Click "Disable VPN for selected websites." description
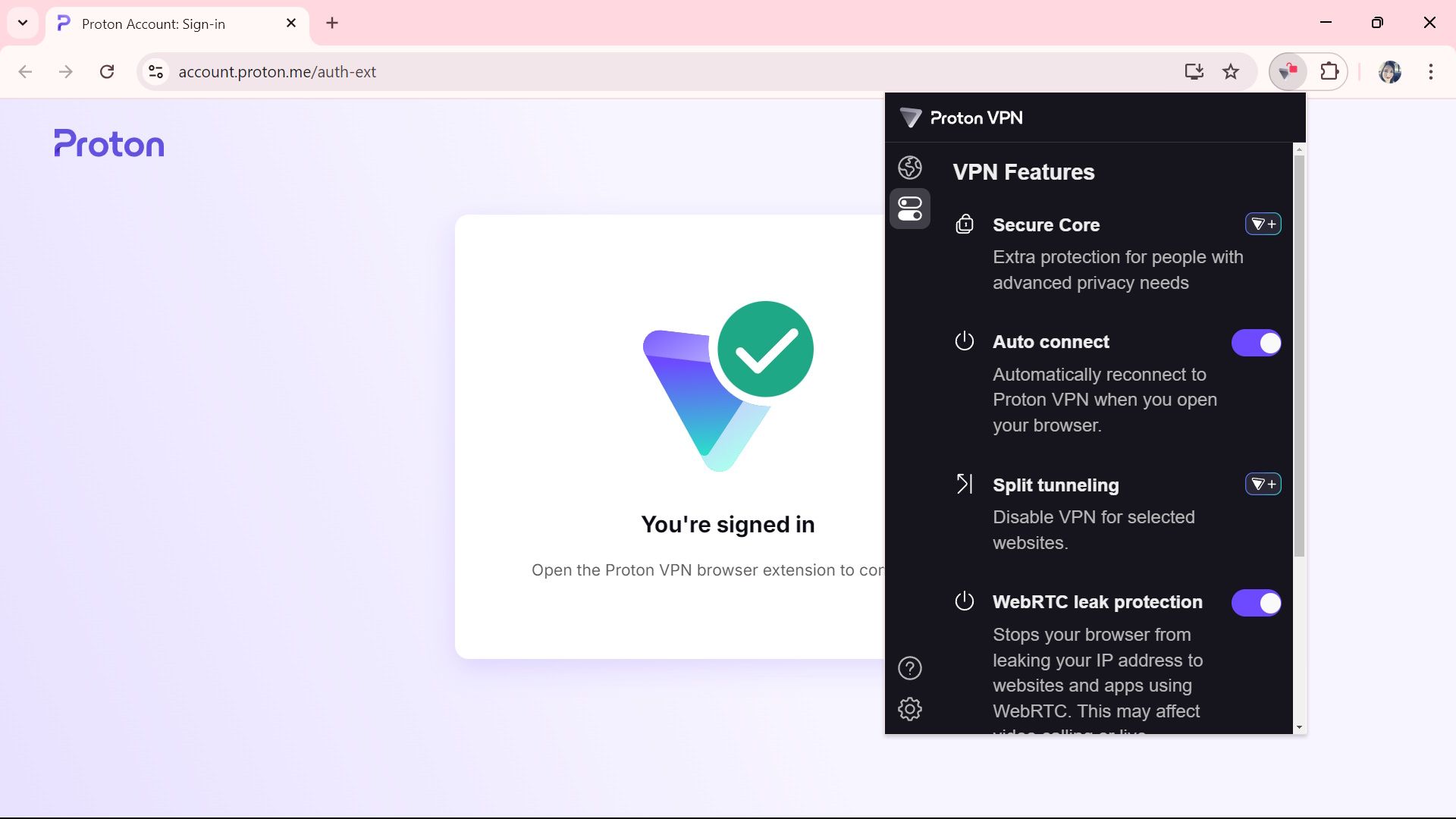Image resolution: width=1456 pixels, height=819 pixels. tap(1094, 530)
